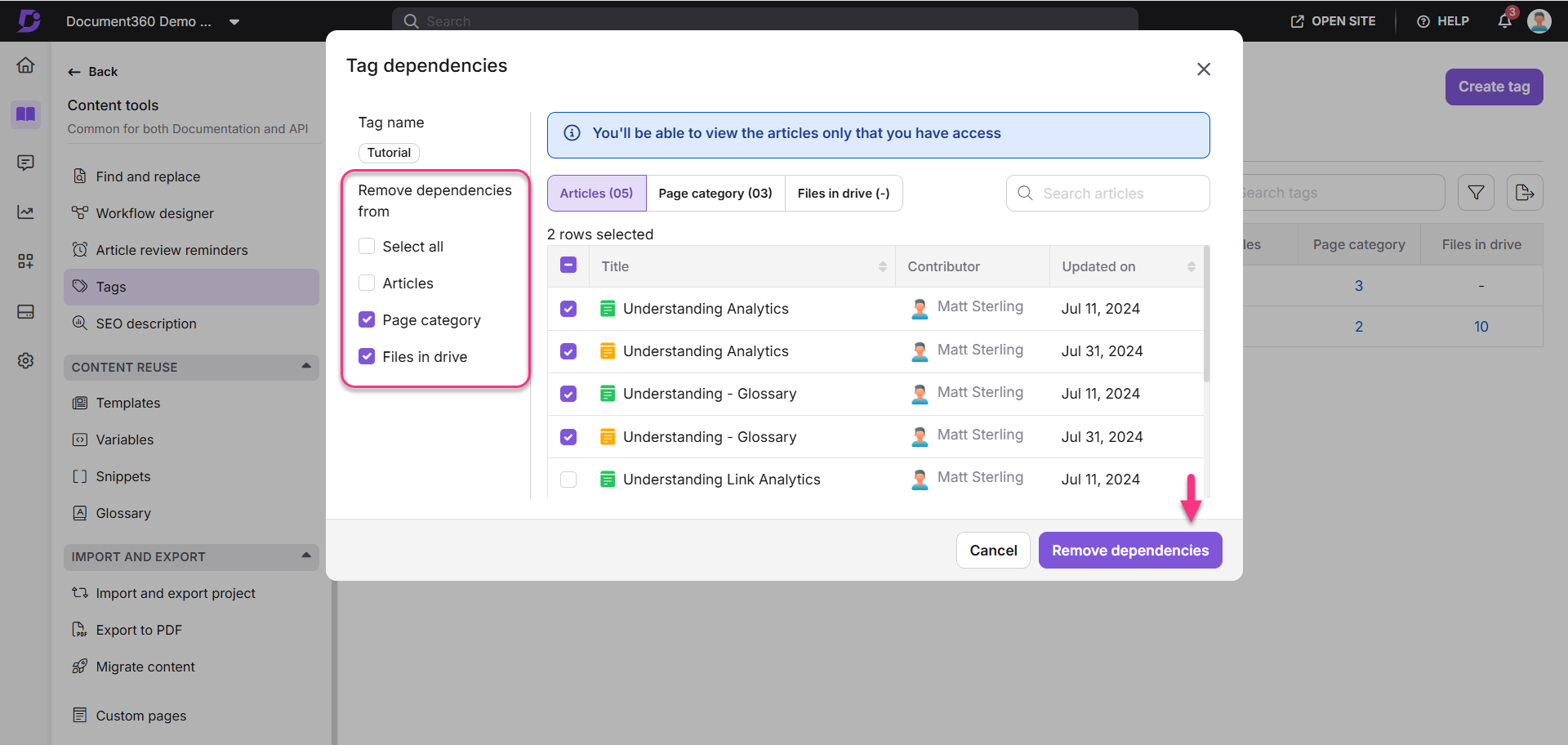Switch to Files in drive tab
The height and width of the screenshot is (745, 1568).
coord(843,194)
